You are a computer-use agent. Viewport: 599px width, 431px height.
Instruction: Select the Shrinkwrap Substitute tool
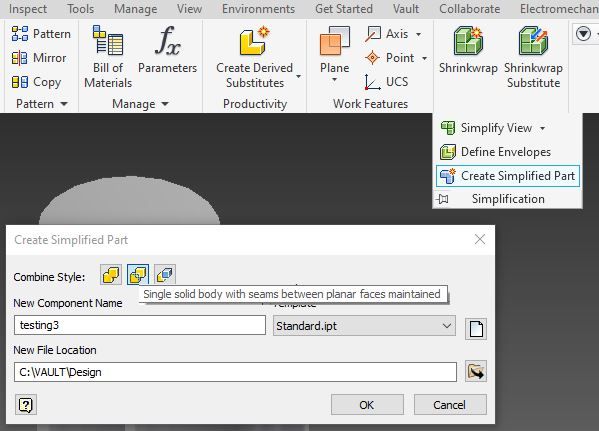(x=533, y=57)
